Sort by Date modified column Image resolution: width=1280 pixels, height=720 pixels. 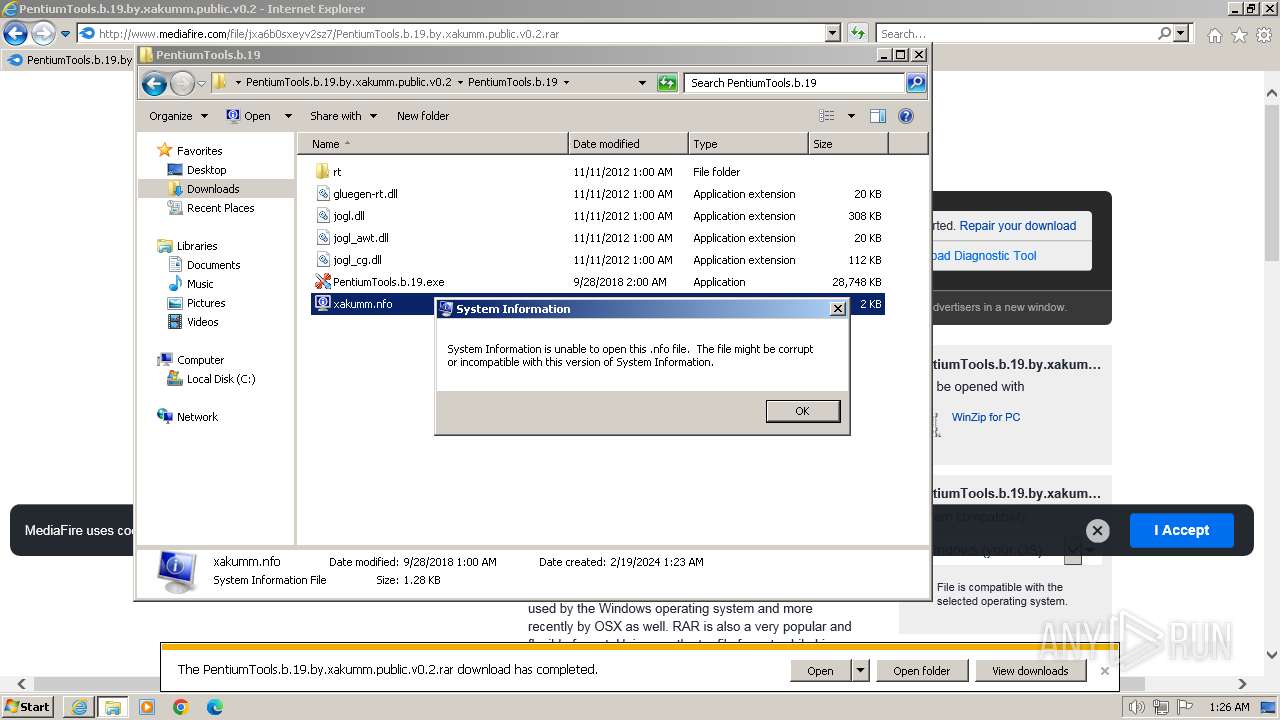click(628, 144)
